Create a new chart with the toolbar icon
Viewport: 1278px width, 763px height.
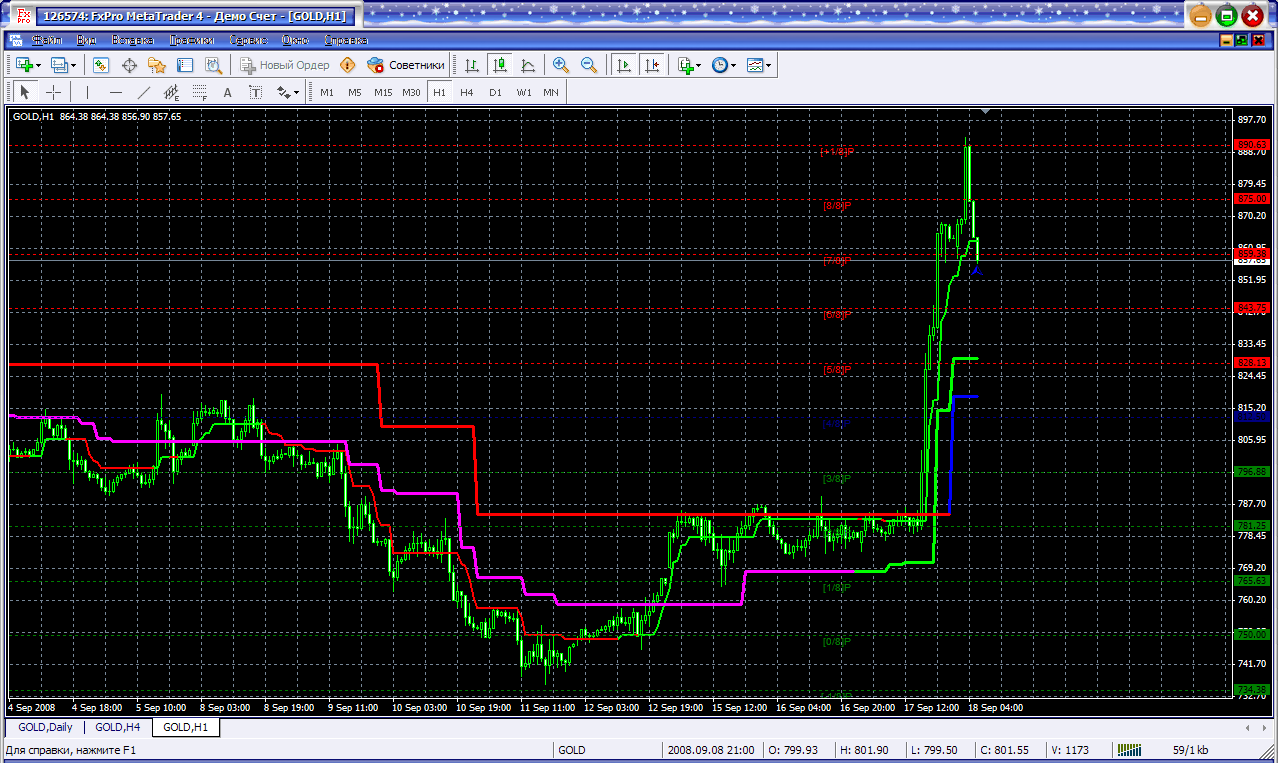coord(23,65)
